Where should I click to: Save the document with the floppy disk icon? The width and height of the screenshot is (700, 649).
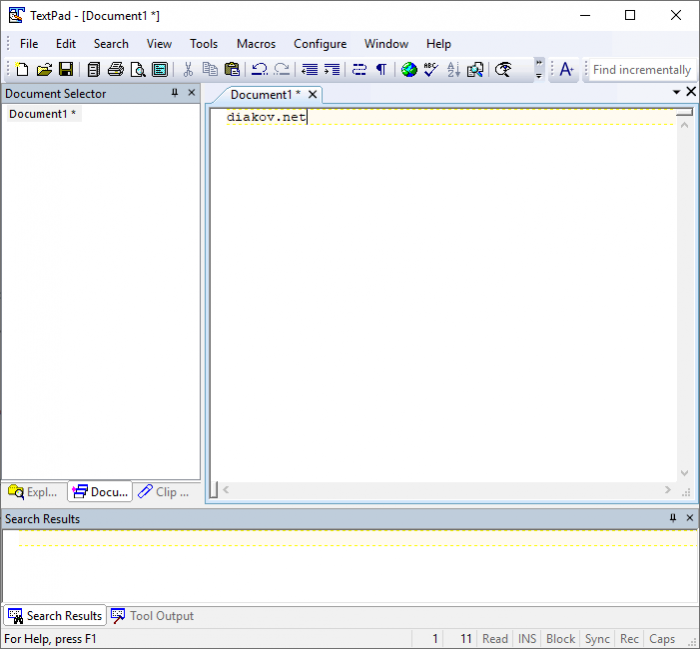pyautogui.click(x=66, y=70)
